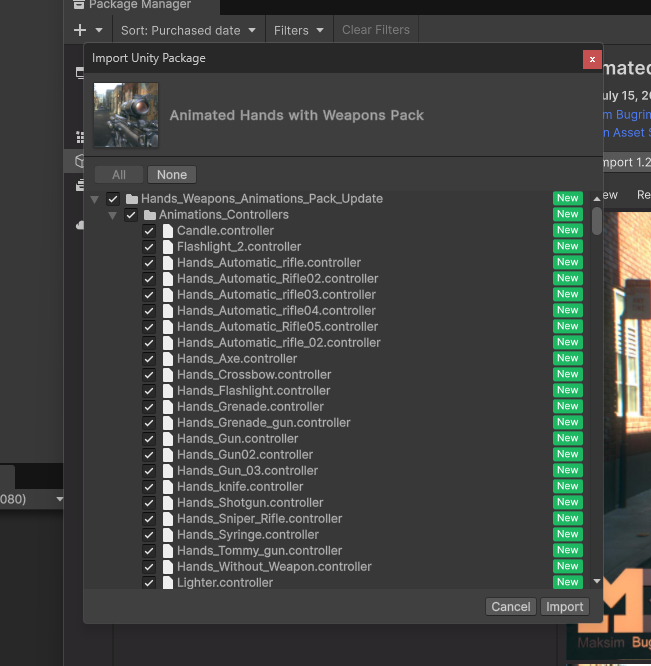Click Hands_Flashlight.controller file icon

(168, 391)
